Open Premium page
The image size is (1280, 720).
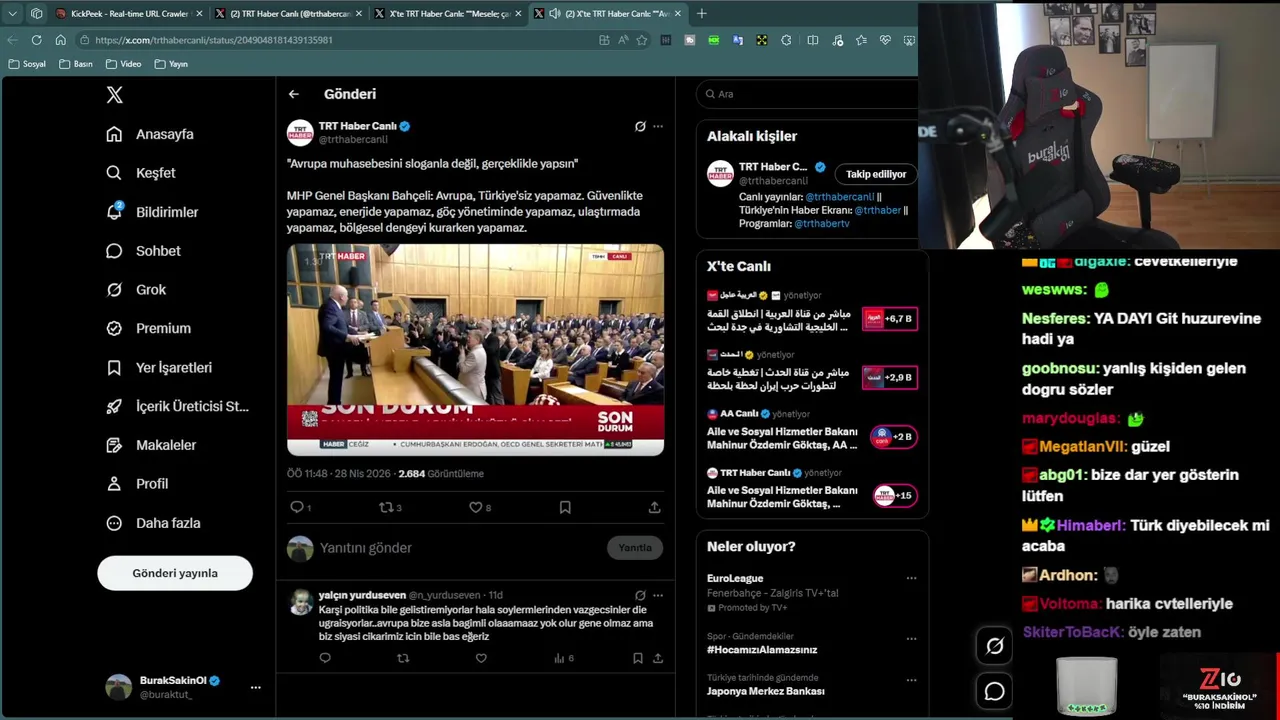tap(148, 328)
